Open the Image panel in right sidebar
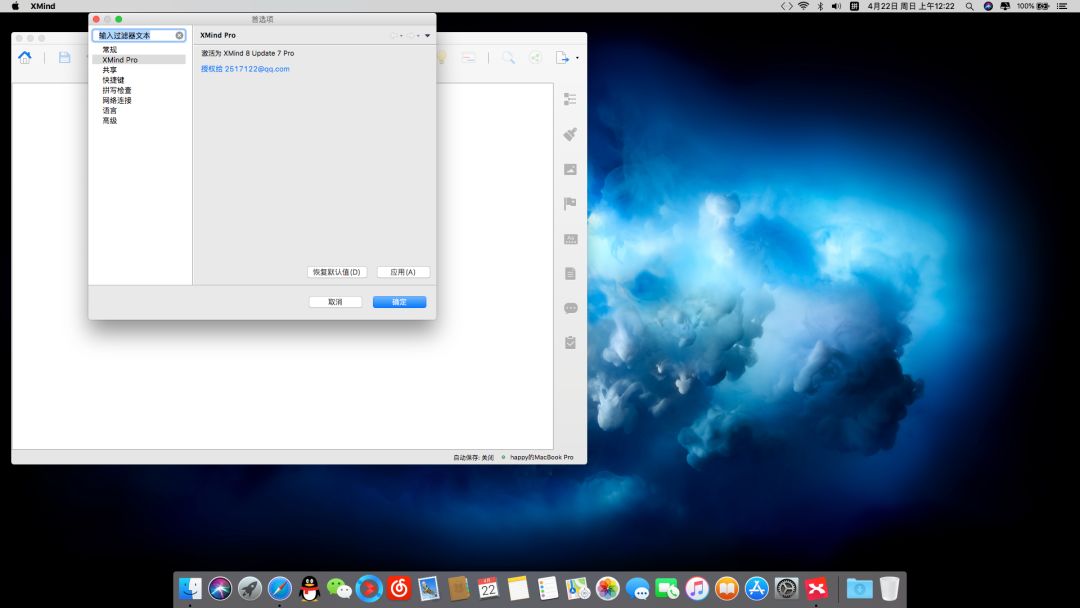The width and height of the screenshot is (1080, 608). point(570,169)
